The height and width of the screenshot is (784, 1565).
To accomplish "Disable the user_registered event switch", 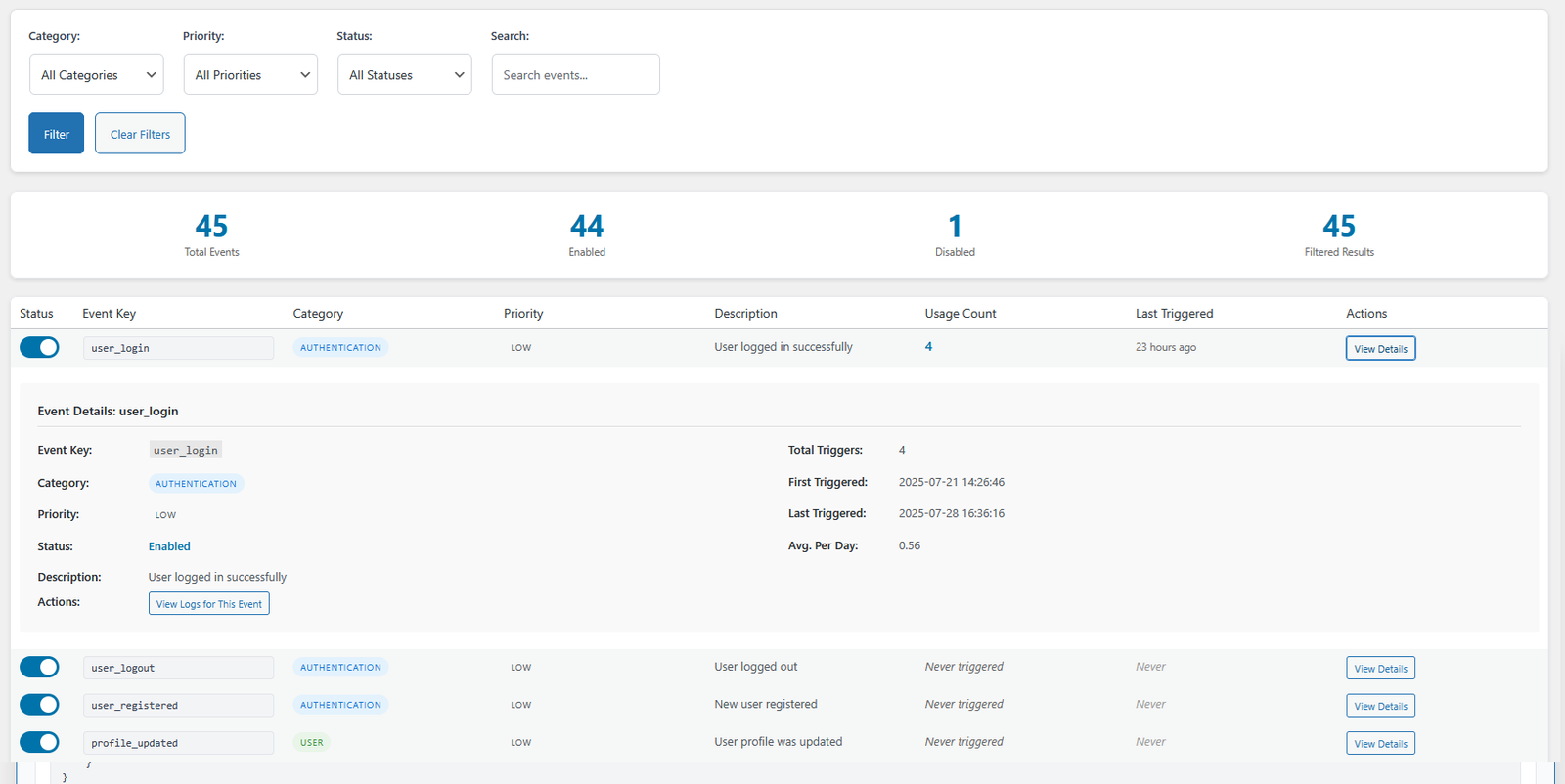I will (39, 704).
